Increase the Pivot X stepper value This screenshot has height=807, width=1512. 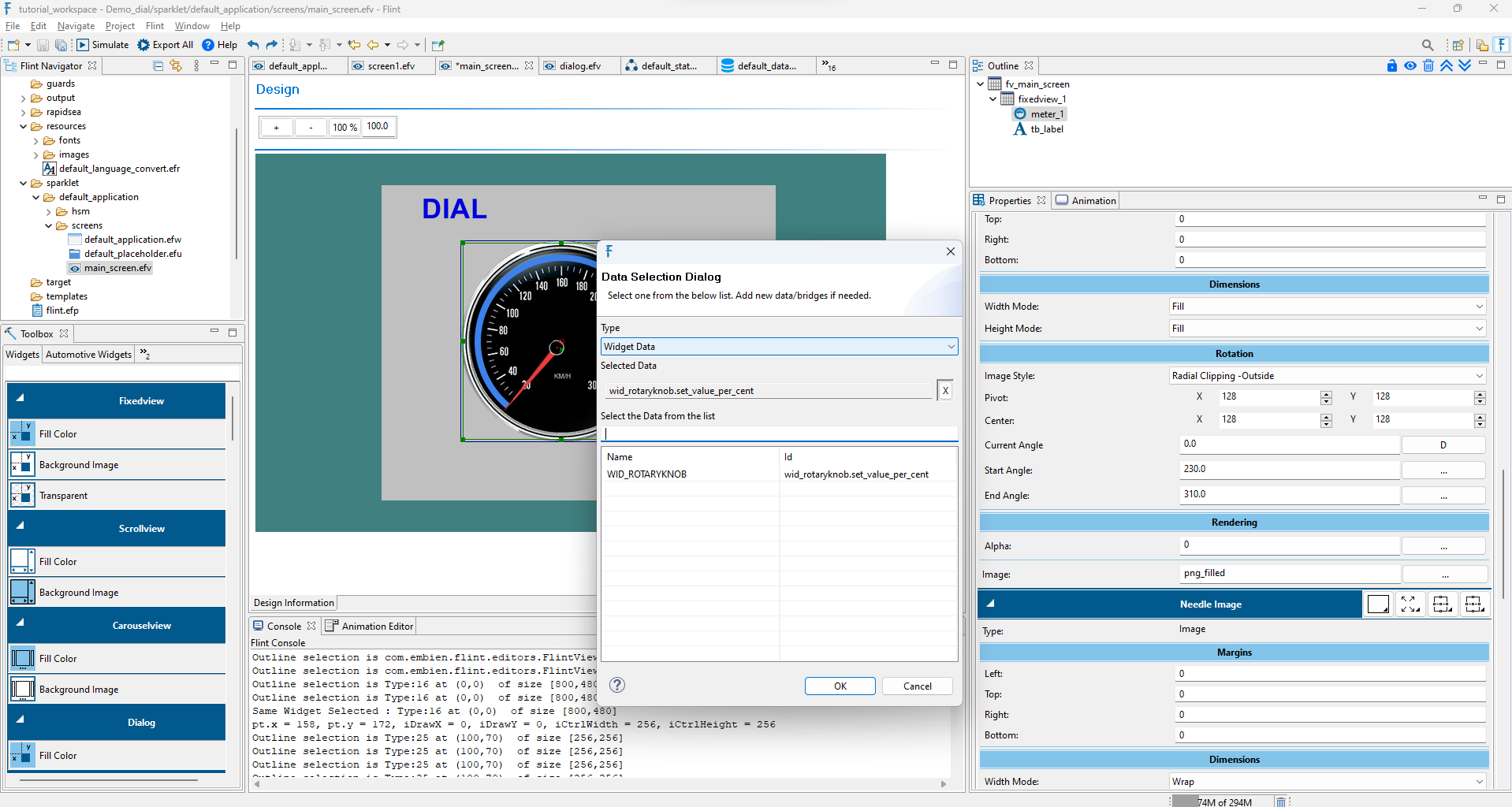tap(1326, 393)
